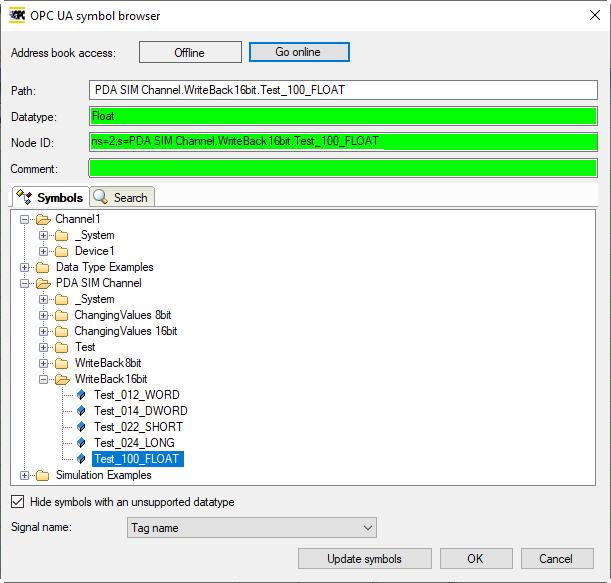The width and height of the screenshot is (611, 583).
Task: Click the tag icon beside Test_024_LONG
Action: click(81, 443)
